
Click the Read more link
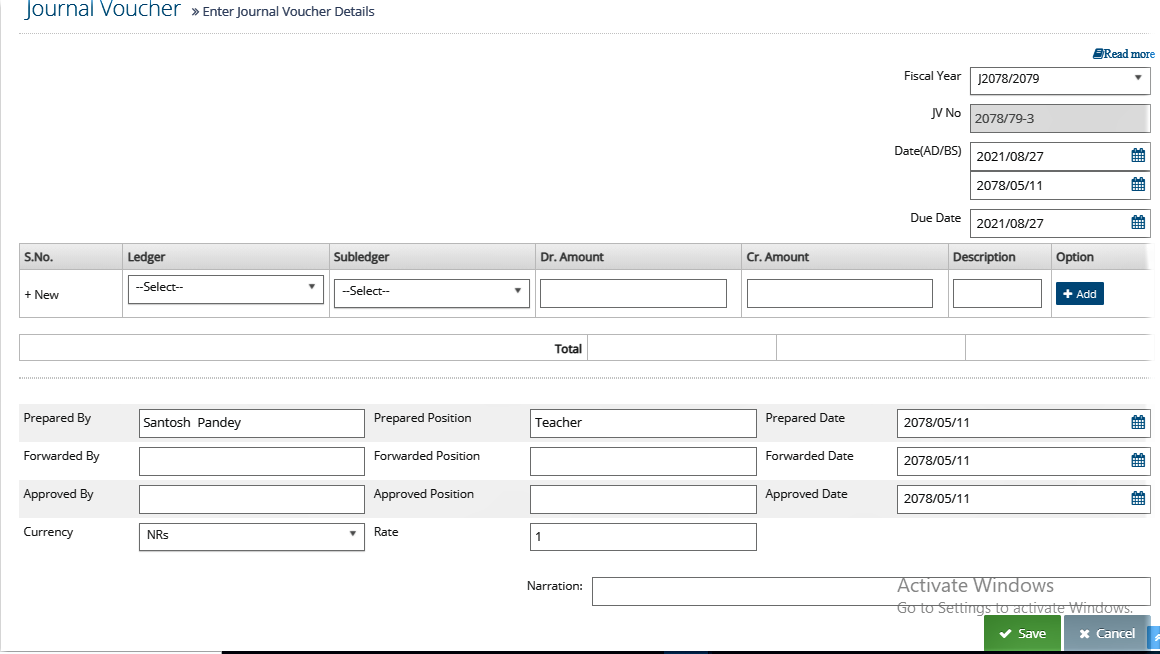click(1124, 54)
